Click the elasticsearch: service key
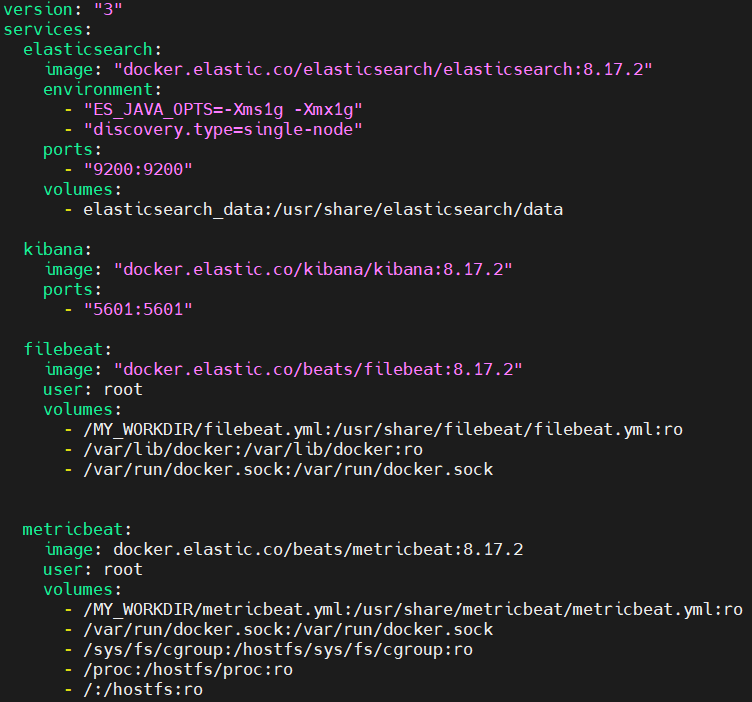 coord(93,49)
